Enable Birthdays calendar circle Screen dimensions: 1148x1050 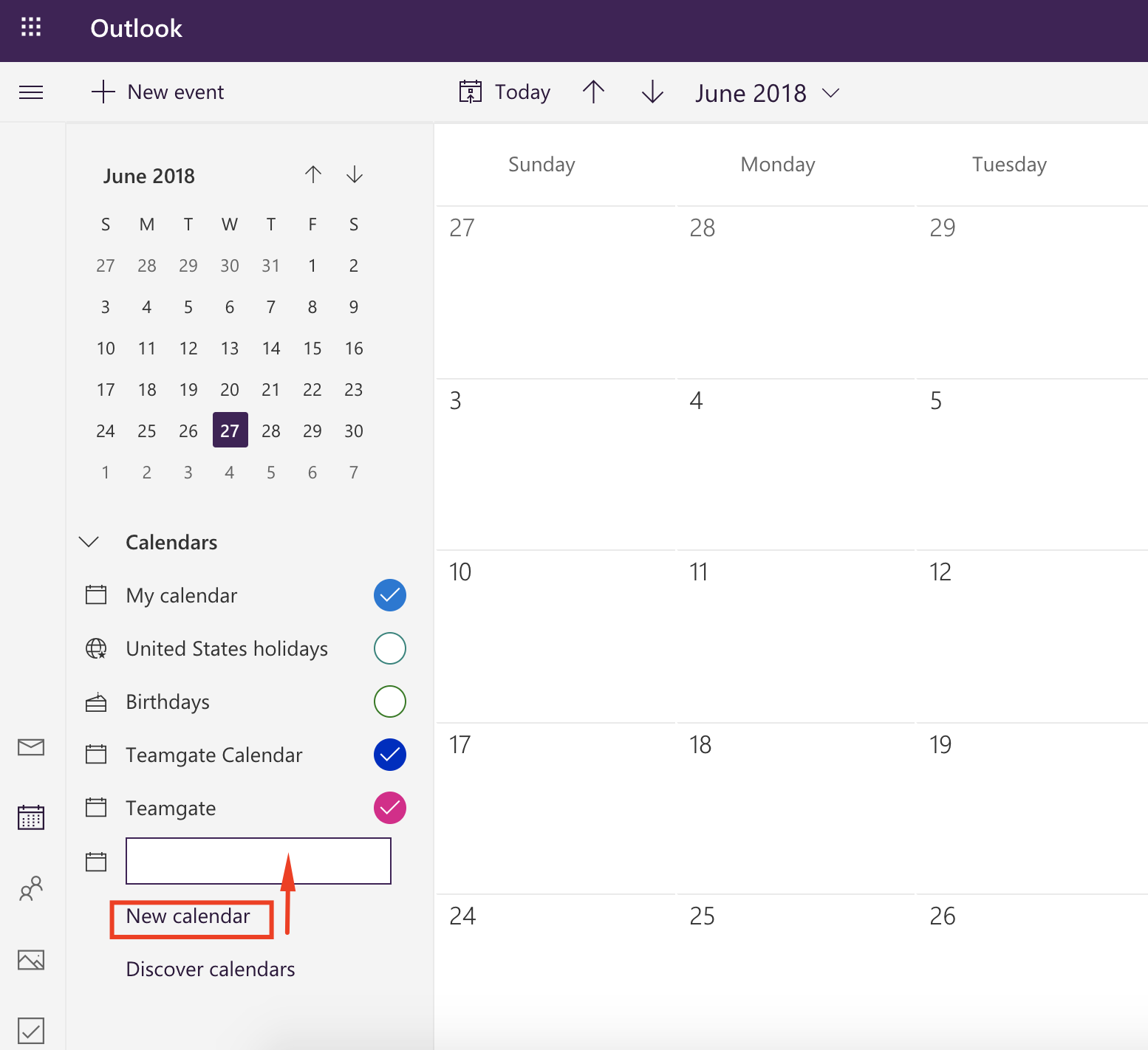click(x=390, y=701)
